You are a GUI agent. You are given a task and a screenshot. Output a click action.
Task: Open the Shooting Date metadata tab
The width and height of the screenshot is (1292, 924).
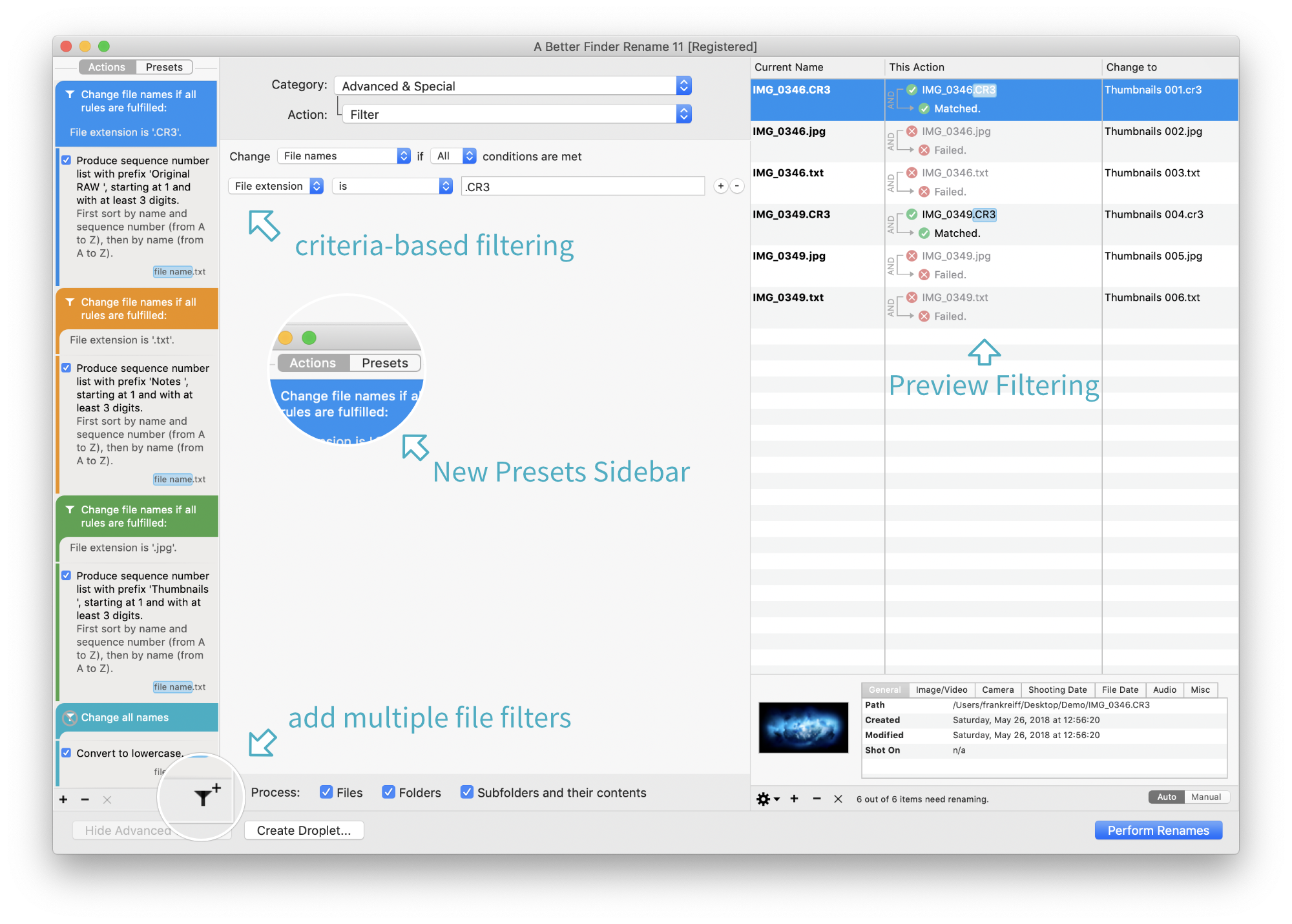[x=1057, y=690]
